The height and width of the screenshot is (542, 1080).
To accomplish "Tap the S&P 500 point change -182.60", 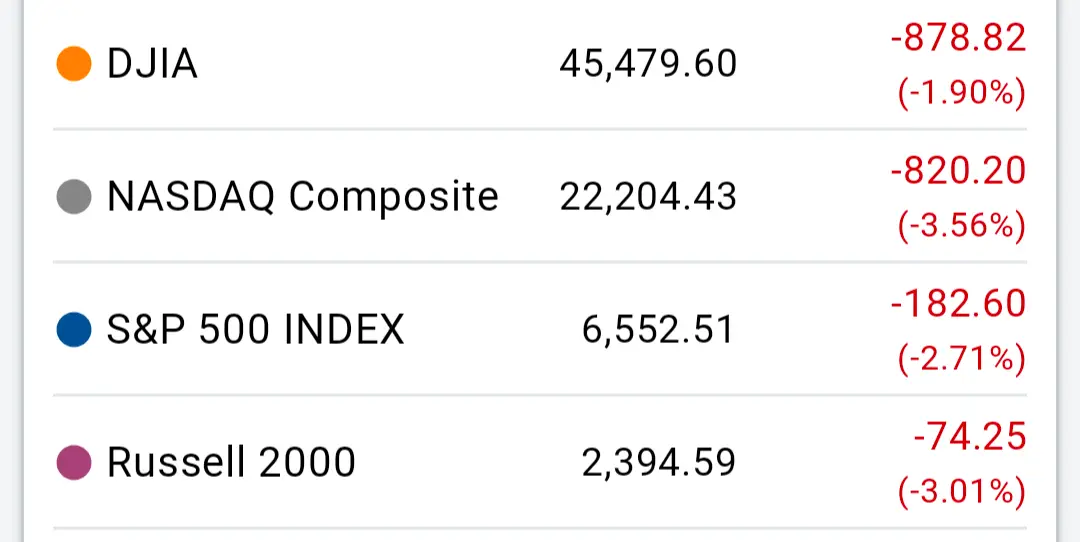I will point(958,303).
